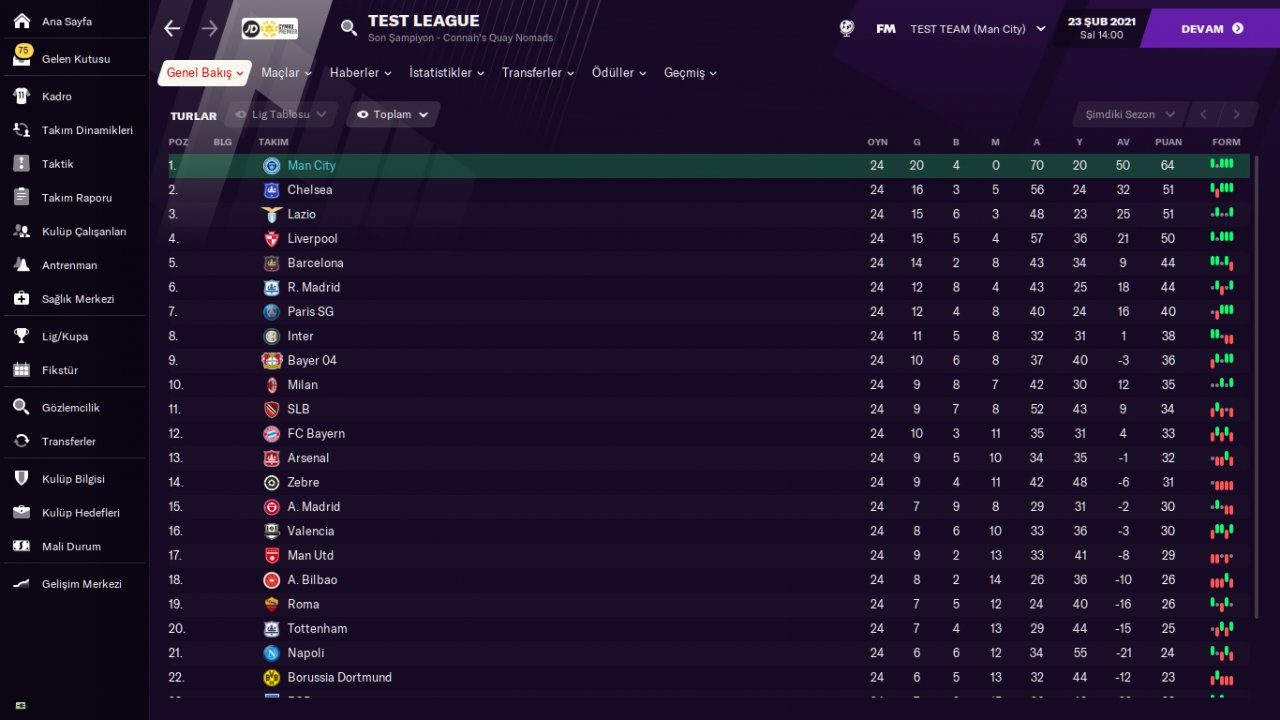The height and width of the screenshot is (720, 1280).
Task: Open the Maçlar tab menu
Action: tap(286, 73)
